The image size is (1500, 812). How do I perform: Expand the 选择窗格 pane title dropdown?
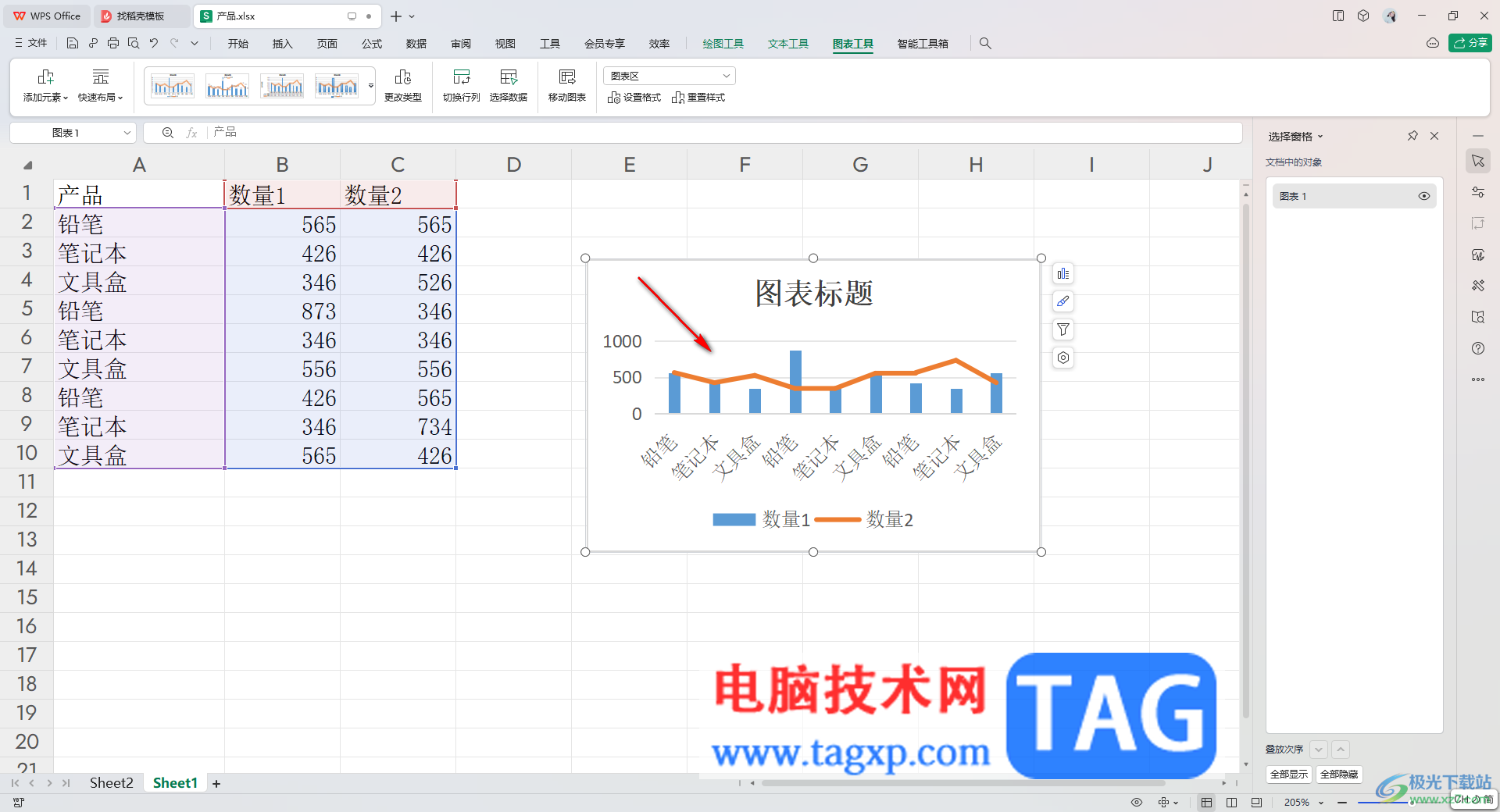[1320, 137]
